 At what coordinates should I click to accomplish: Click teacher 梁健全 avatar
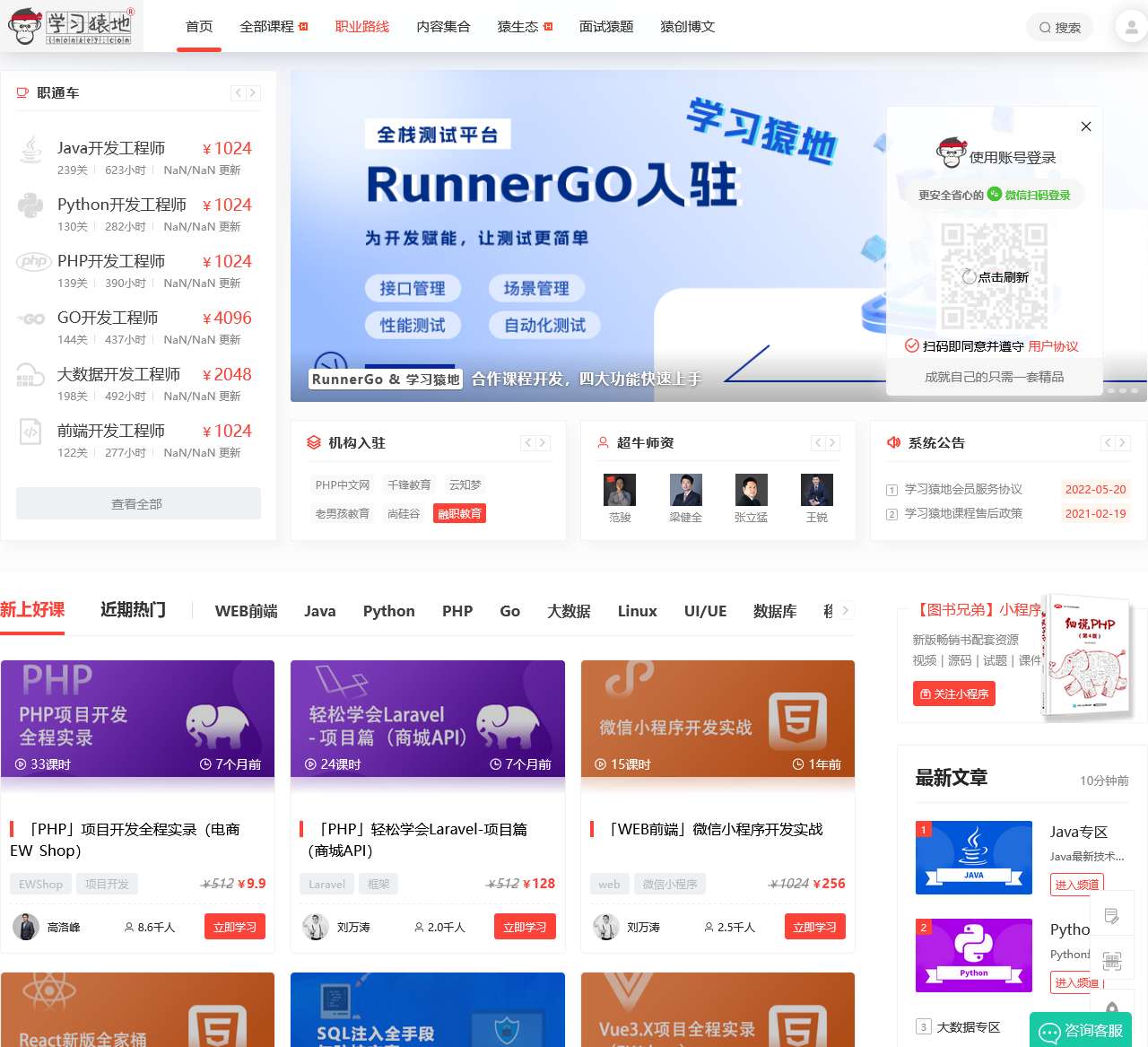point(686,490)
